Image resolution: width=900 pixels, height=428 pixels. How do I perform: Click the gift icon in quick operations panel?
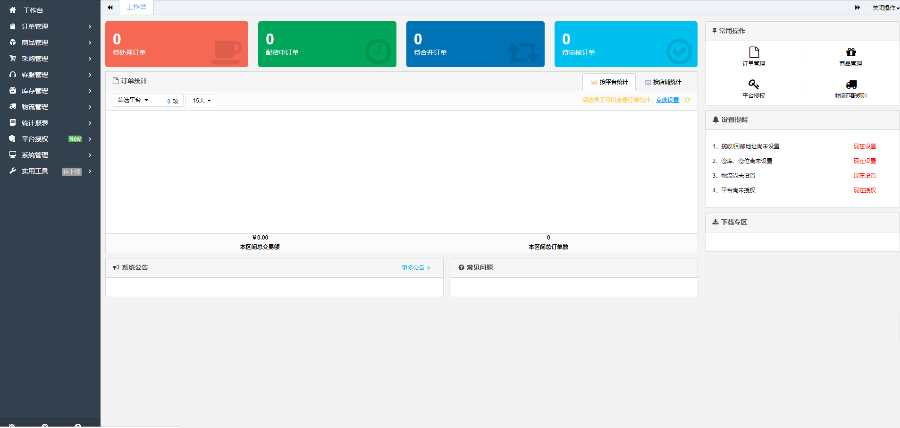850,53
